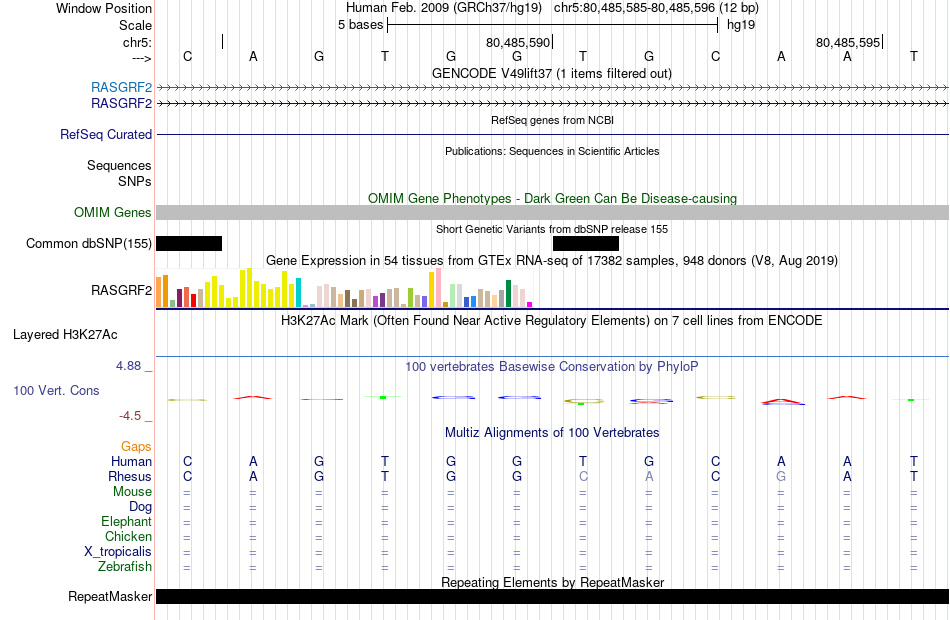Click the Gaps row label
Image resolution: width=950 pixels, height=620 pixels.
click(x=136, y=447)
